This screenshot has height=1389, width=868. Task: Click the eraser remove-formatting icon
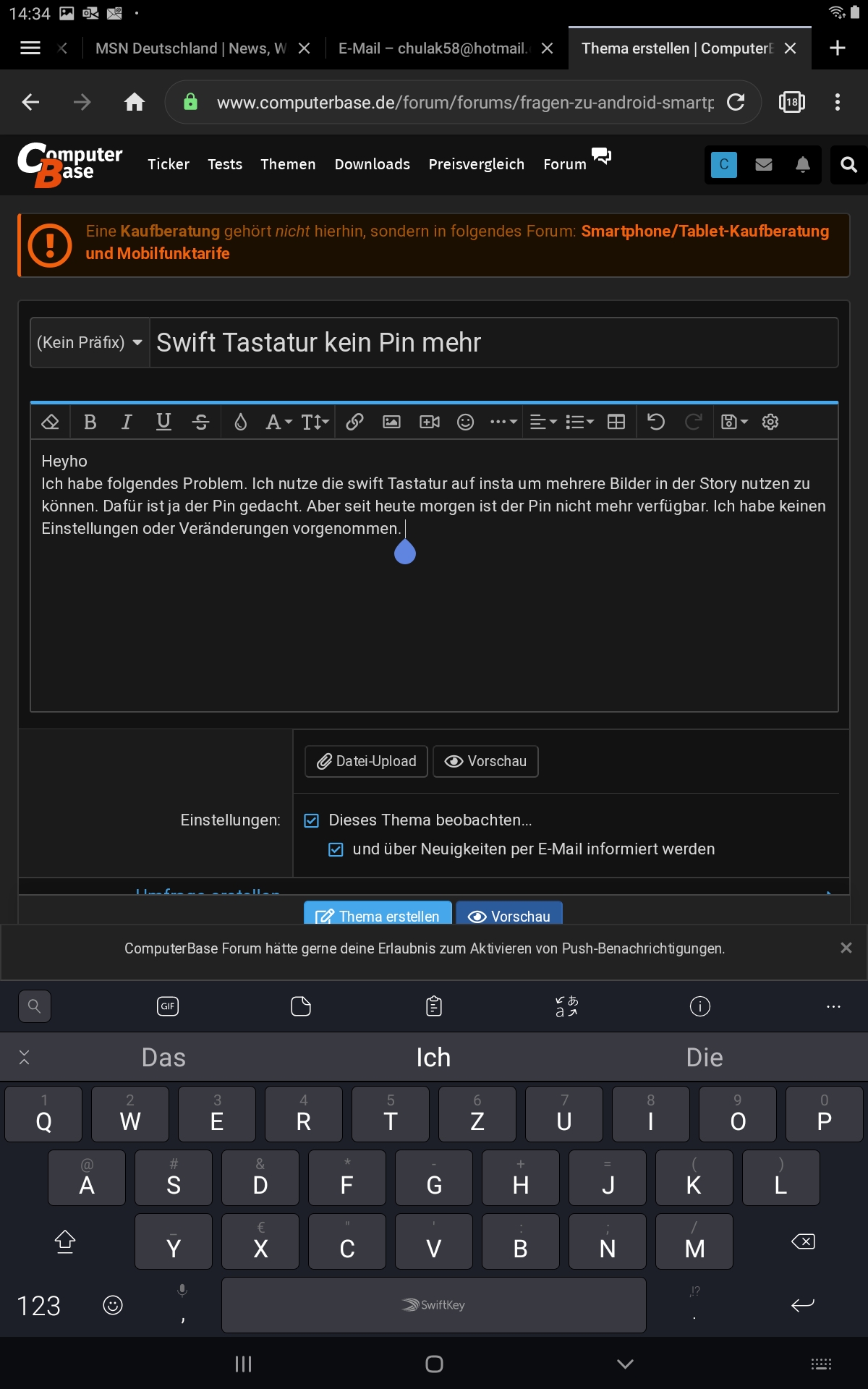[51, 422]
